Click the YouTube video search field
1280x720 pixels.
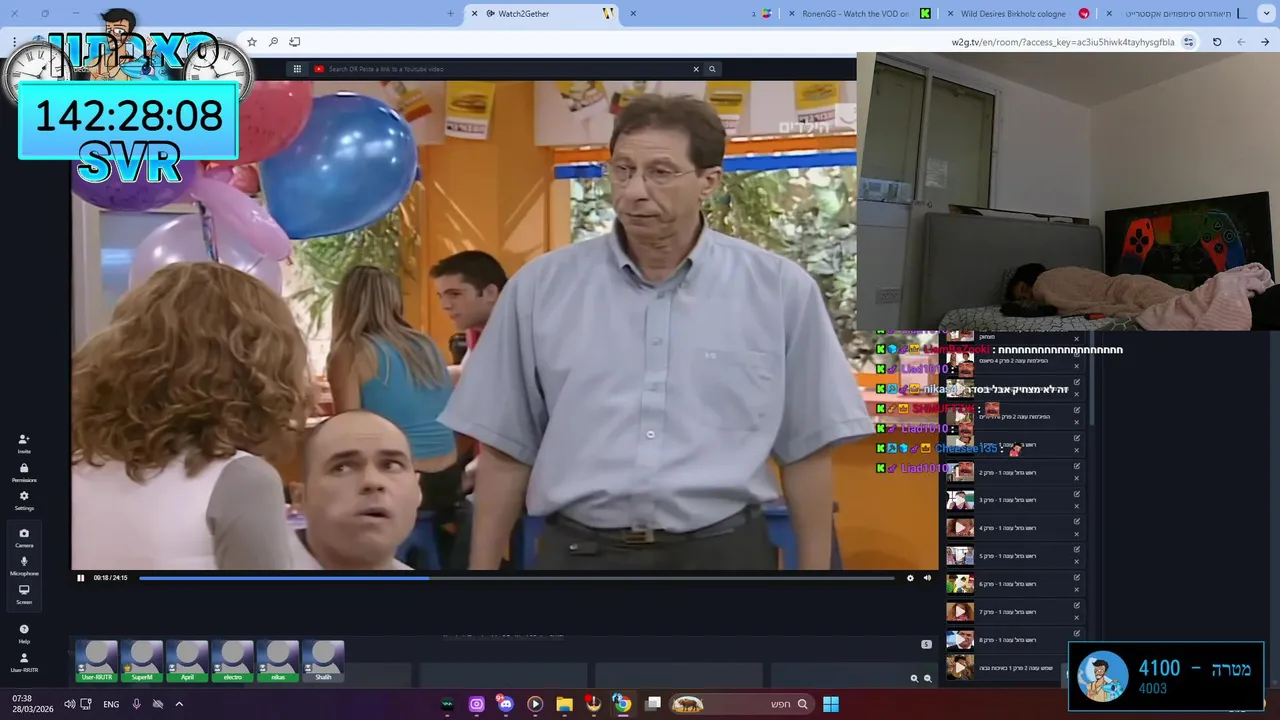pyautogui.click(x=500, y=69)
